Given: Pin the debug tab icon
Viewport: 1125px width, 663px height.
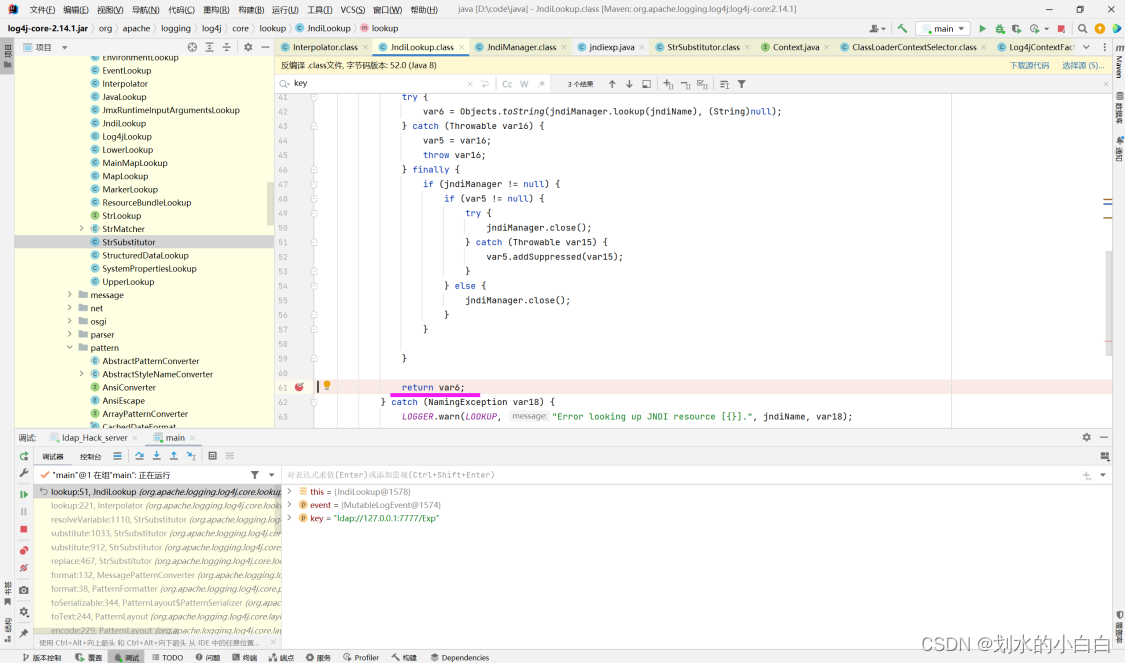Looking at the screenshot, I should click(x=24, y=633).
